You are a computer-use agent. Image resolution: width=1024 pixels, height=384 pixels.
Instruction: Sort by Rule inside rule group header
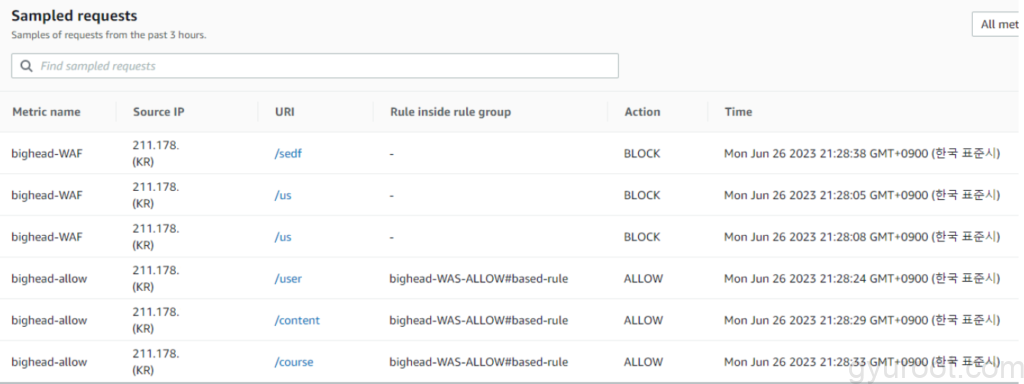click(x=451, y=112)
